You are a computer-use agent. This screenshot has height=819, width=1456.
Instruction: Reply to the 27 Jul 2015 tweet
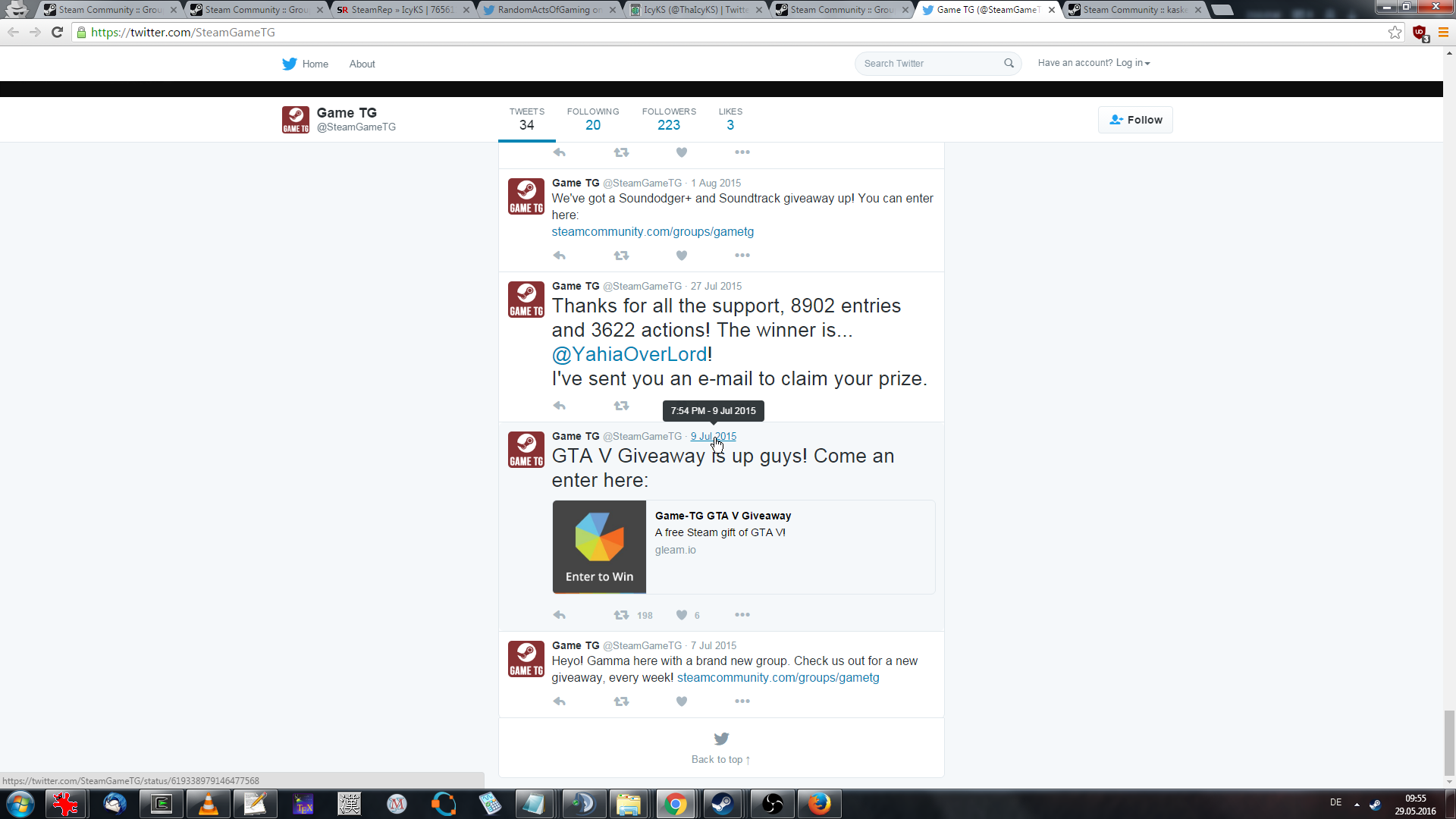(x=560, y=406)
